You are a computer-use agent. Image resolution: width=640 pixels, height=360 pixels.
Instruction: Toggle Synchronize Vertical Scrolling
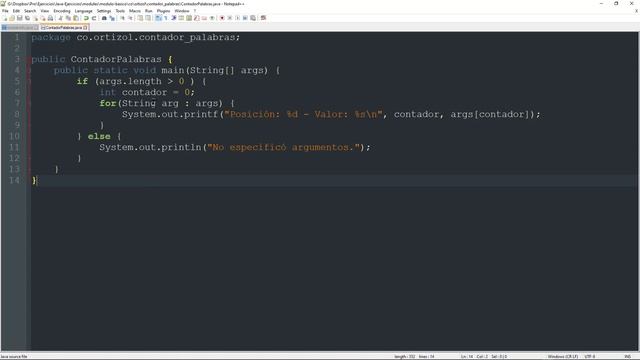pos(140,18)
